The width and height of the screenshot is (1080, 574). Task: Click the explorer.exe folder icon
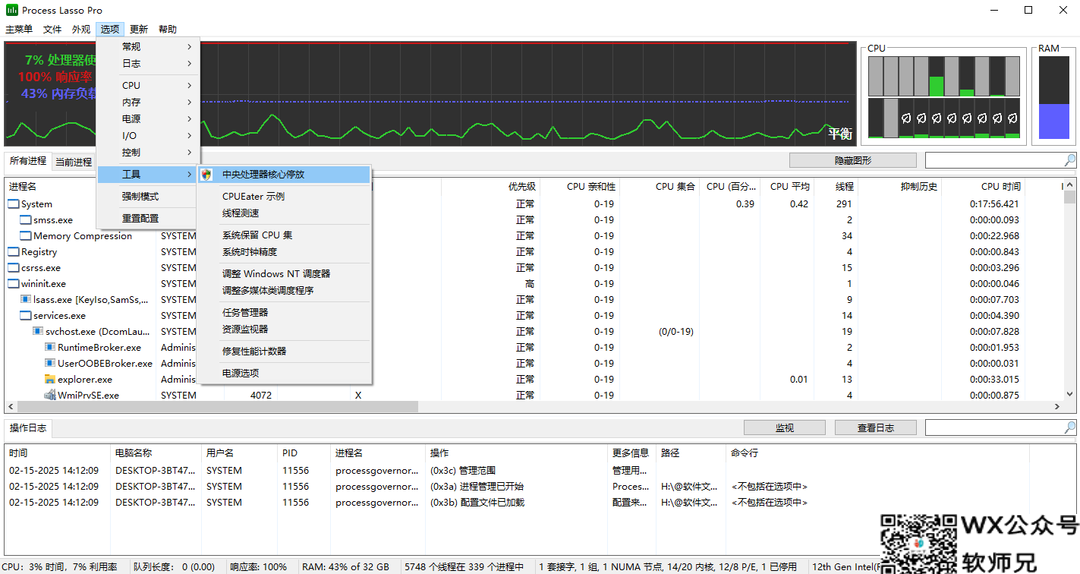pyautogui.click(x=50, y=379)
